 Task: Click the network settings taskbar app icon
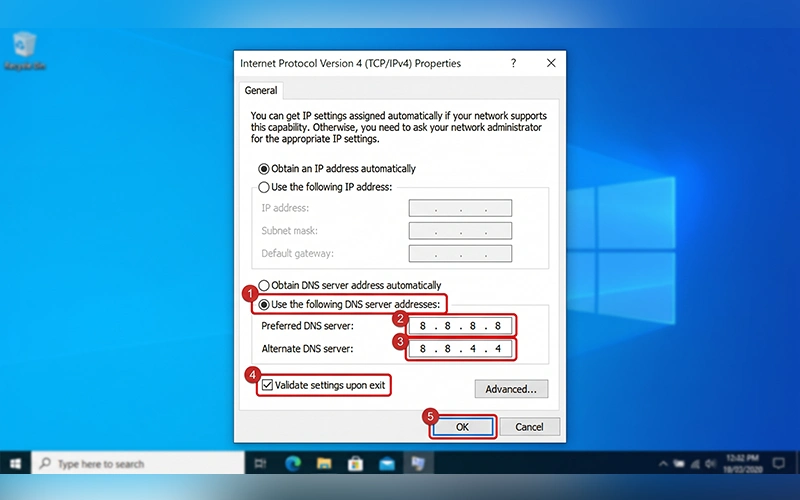(418, 463)
